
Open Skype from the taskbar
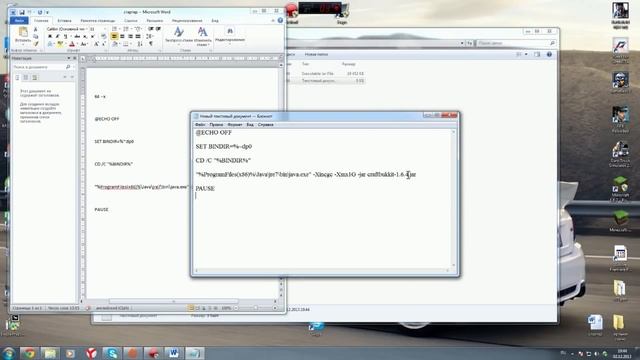[111, 353]
